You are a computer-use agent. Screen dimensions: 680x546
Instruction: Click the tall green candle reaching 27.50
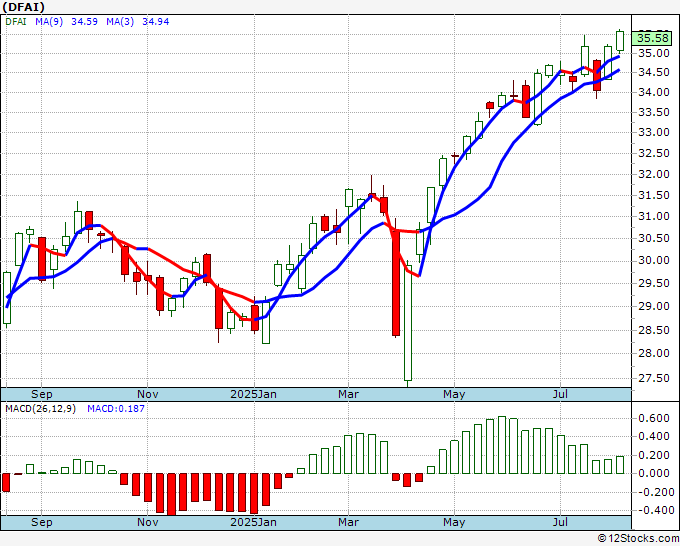click(x=408, y=324)
